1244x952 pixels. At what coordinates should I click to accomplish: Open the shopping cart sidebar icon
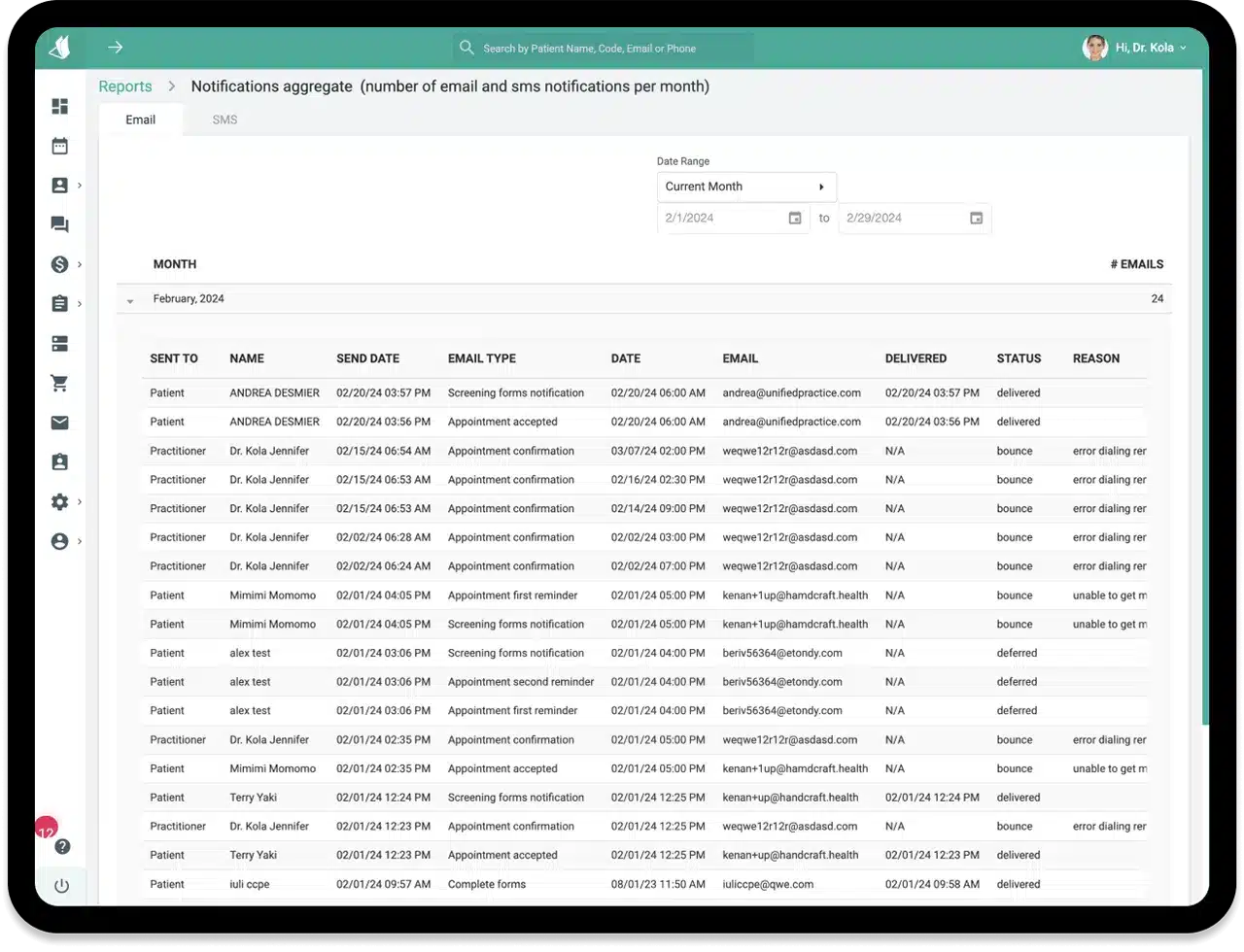(x=60, y=384)
